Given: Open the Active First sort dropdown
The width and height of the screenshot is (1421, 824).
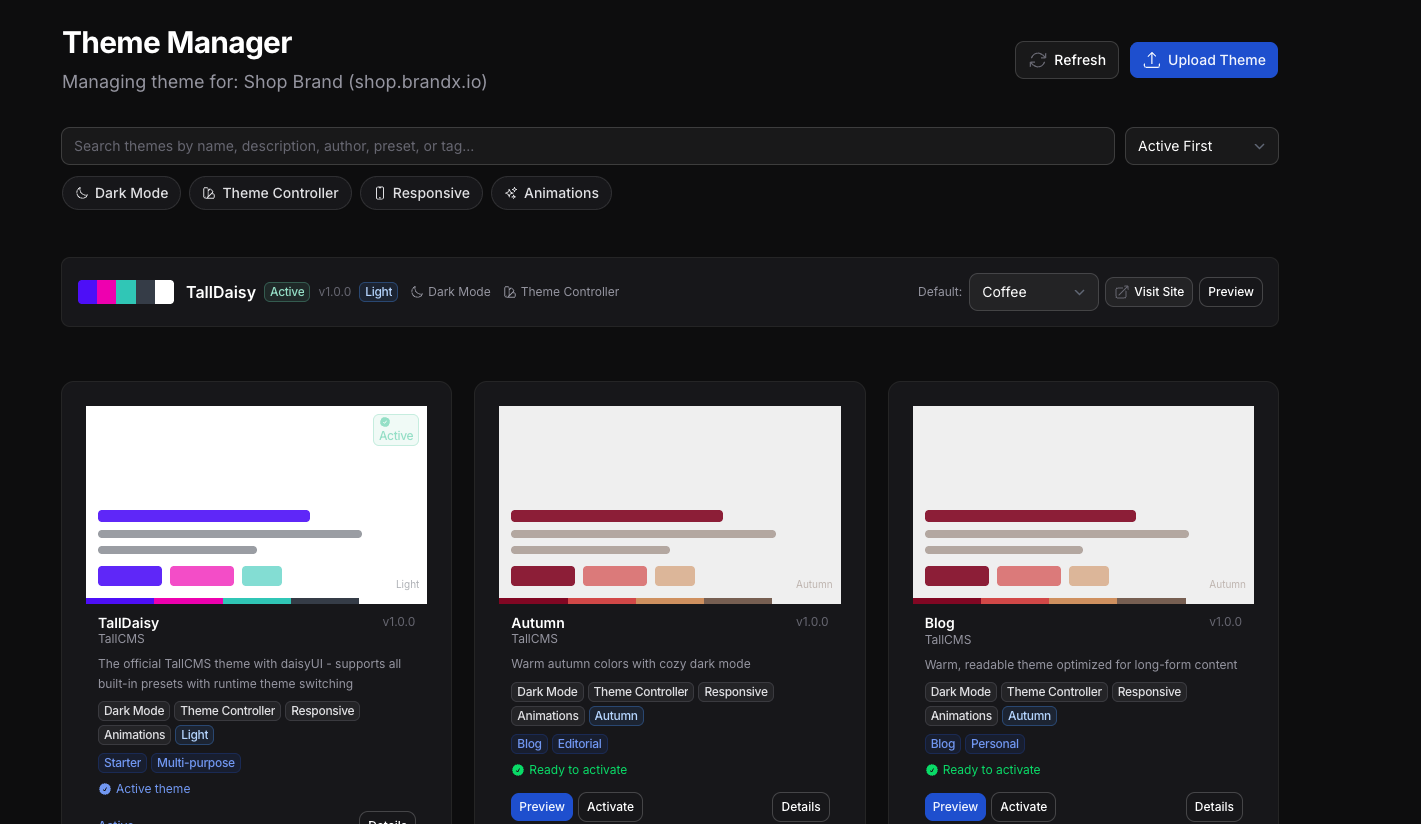Looking at the screenshot, I should [1201, 146].
